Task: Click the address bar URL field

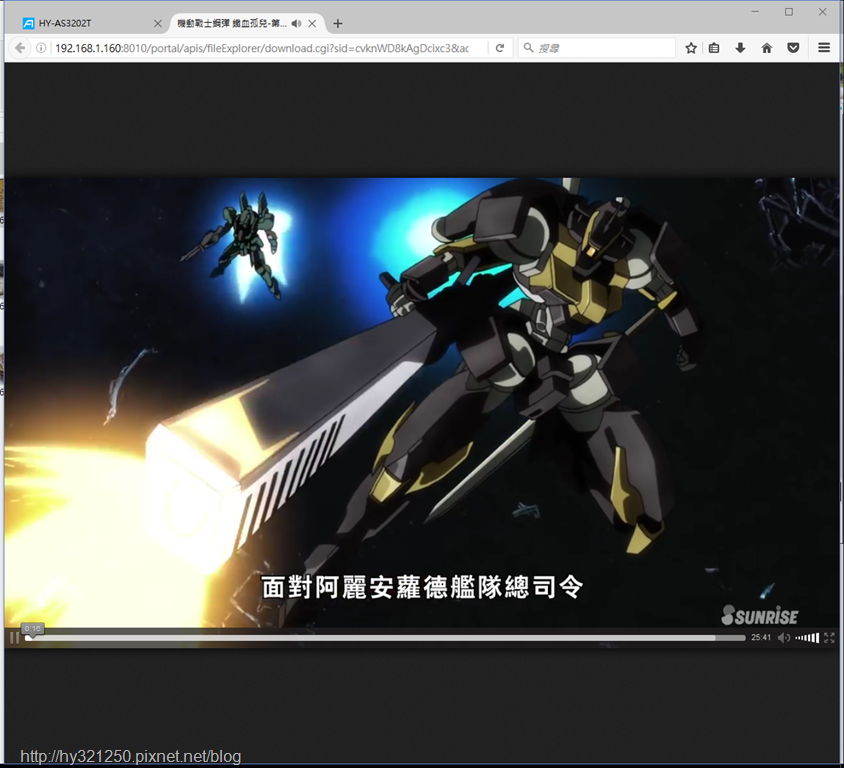Action: [263, 48]
